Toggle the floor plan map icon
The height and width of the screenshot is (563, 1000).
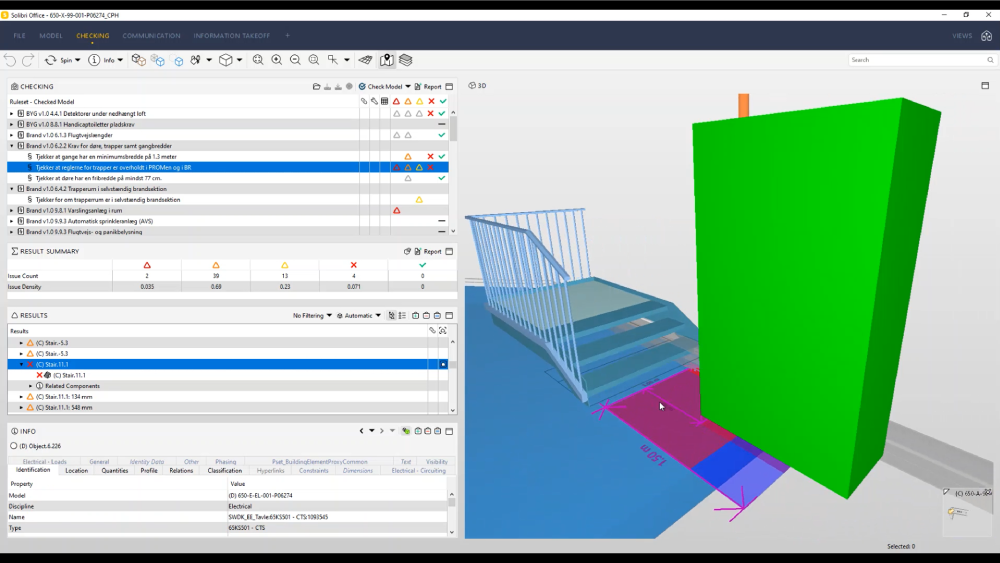[386, 60]
